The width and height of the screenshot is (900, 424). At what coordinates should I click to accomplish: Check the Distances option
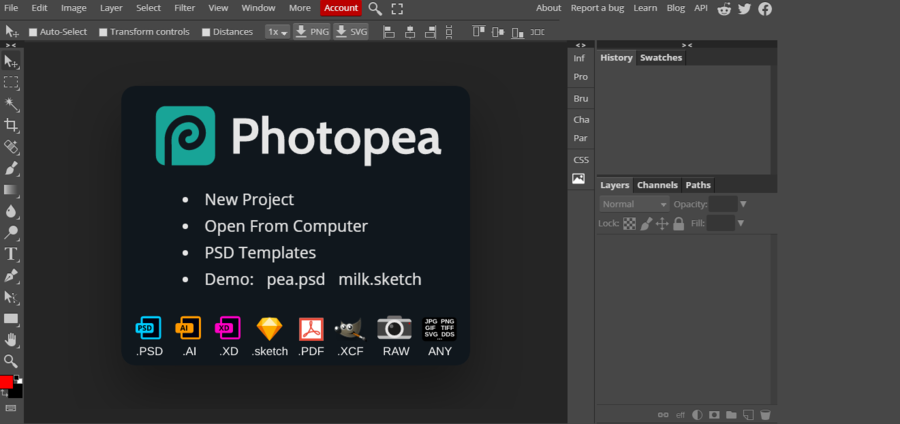(206, 32)
